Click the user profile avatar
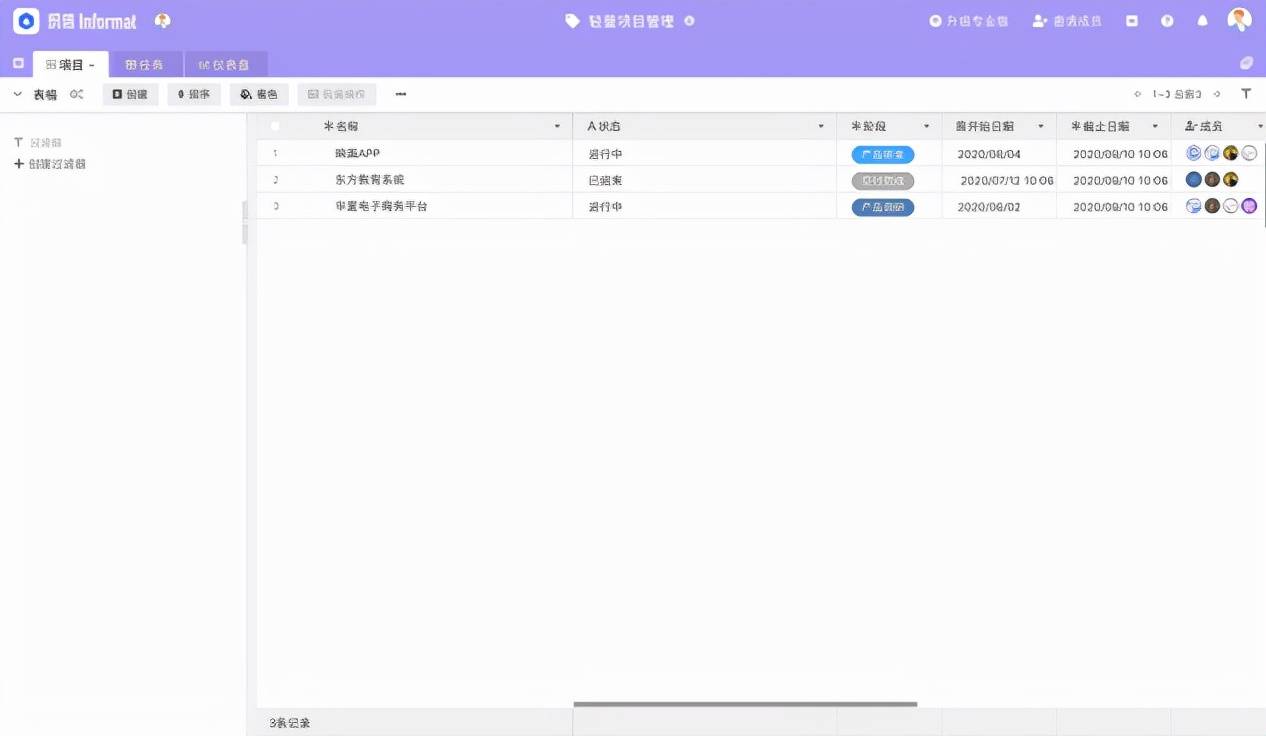The width and height of the screenshot is (1266, 736). (x=1239, y=20)
